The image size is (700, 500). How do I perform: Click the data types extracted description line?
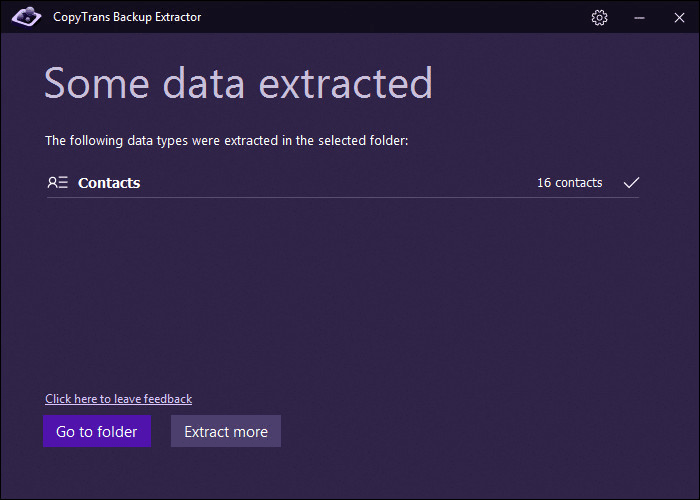[227, 141]
